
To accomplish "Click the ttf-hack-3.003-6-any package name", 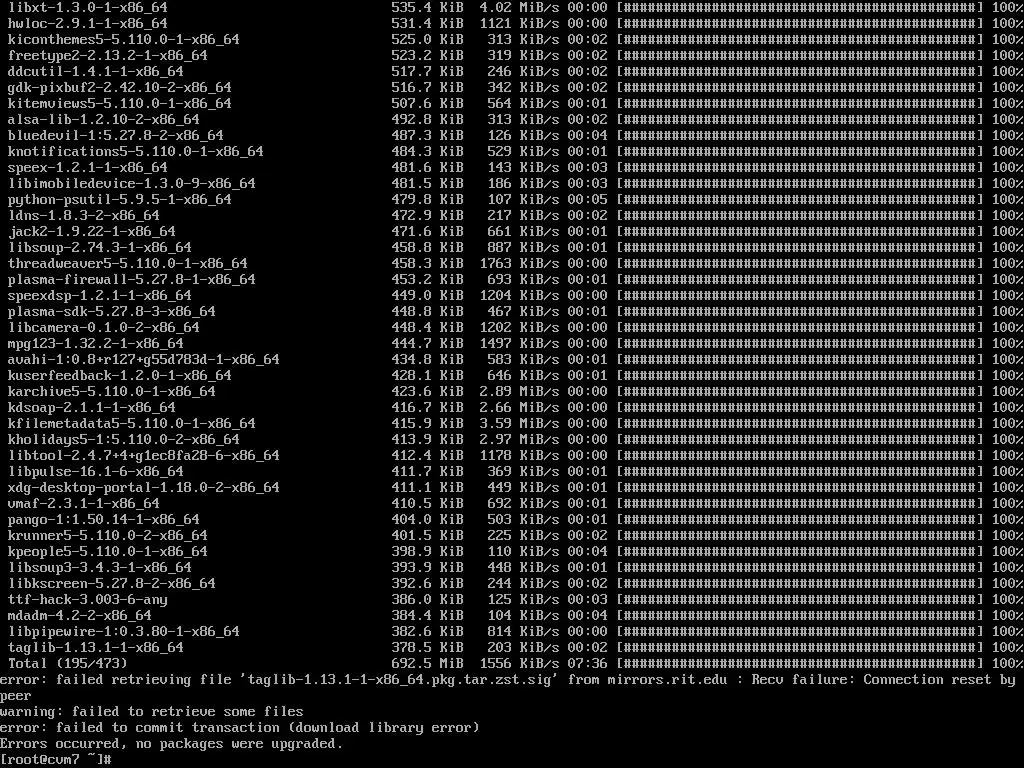I will [88, 600].
